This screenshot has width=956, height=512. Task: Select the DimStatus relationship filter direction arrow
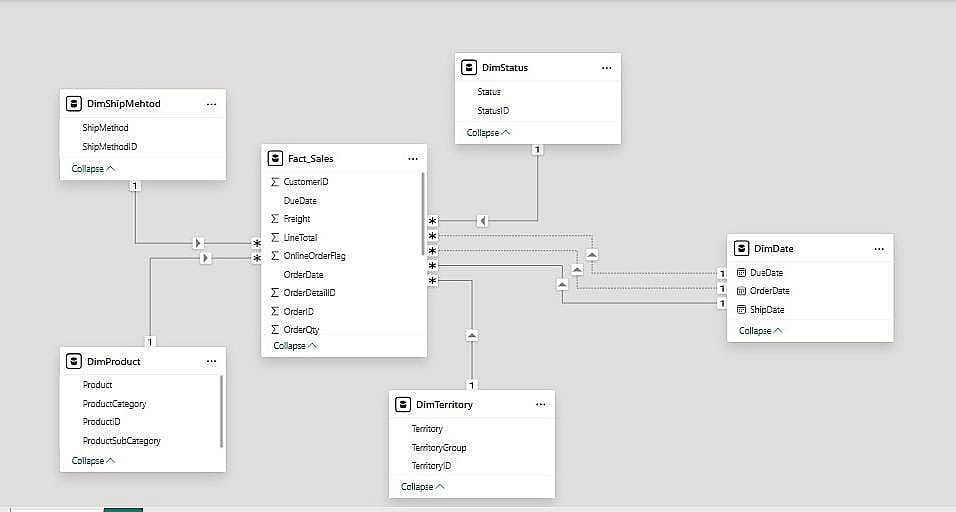482,220
